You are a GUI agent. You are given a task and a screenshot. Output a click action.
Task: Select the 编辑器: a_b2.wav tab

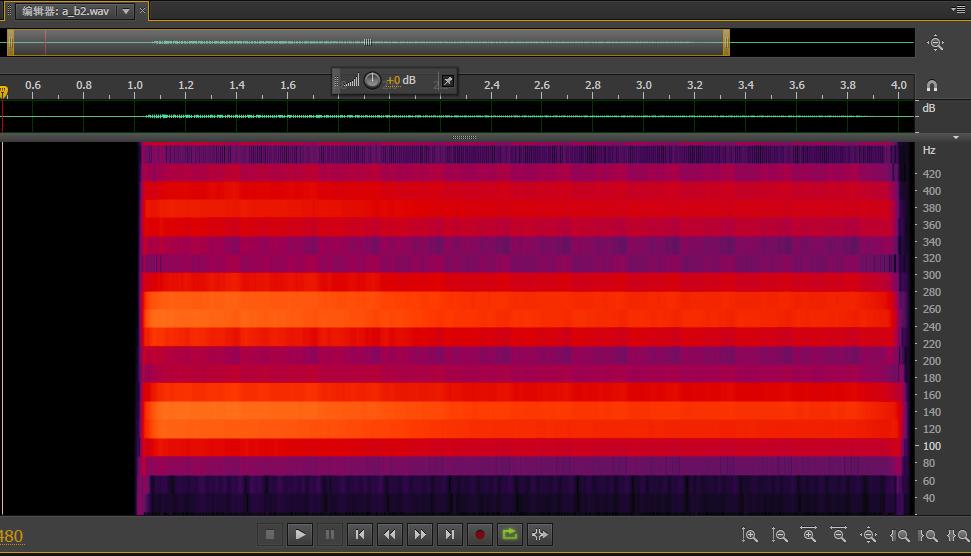coord(66,11)
